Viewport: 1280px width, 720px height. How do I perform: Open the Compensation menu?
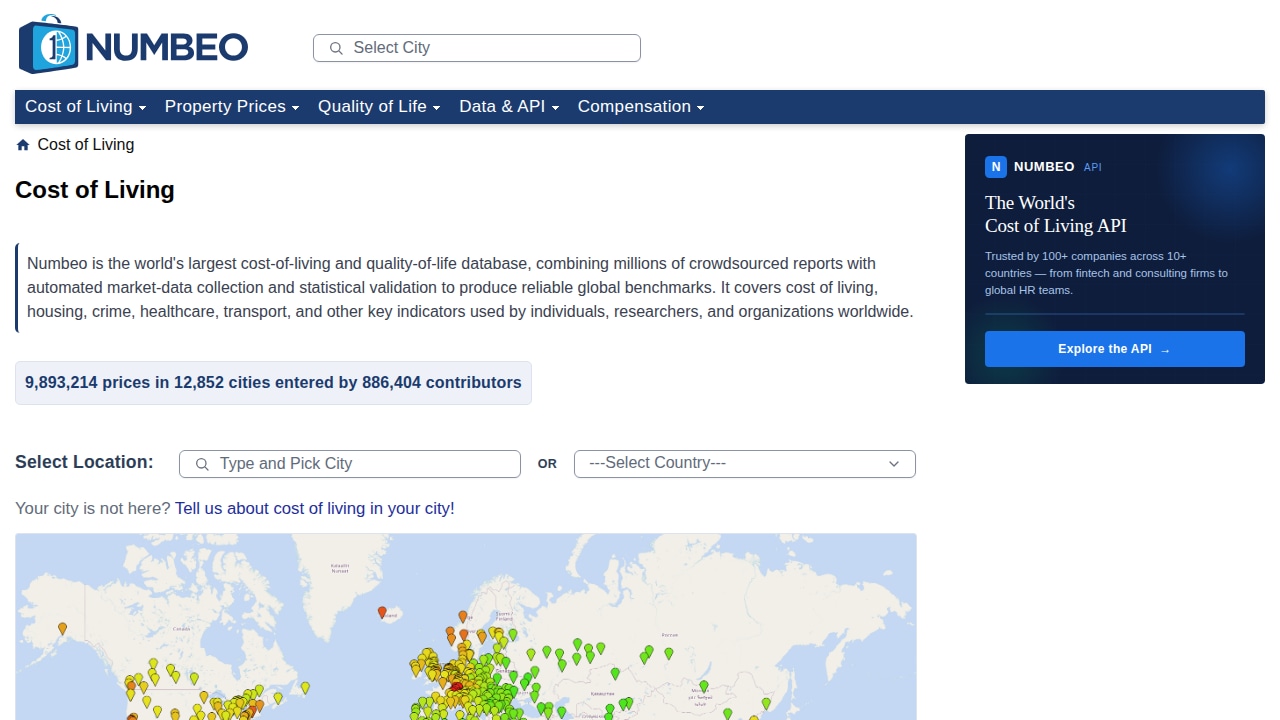coord(641,107)
